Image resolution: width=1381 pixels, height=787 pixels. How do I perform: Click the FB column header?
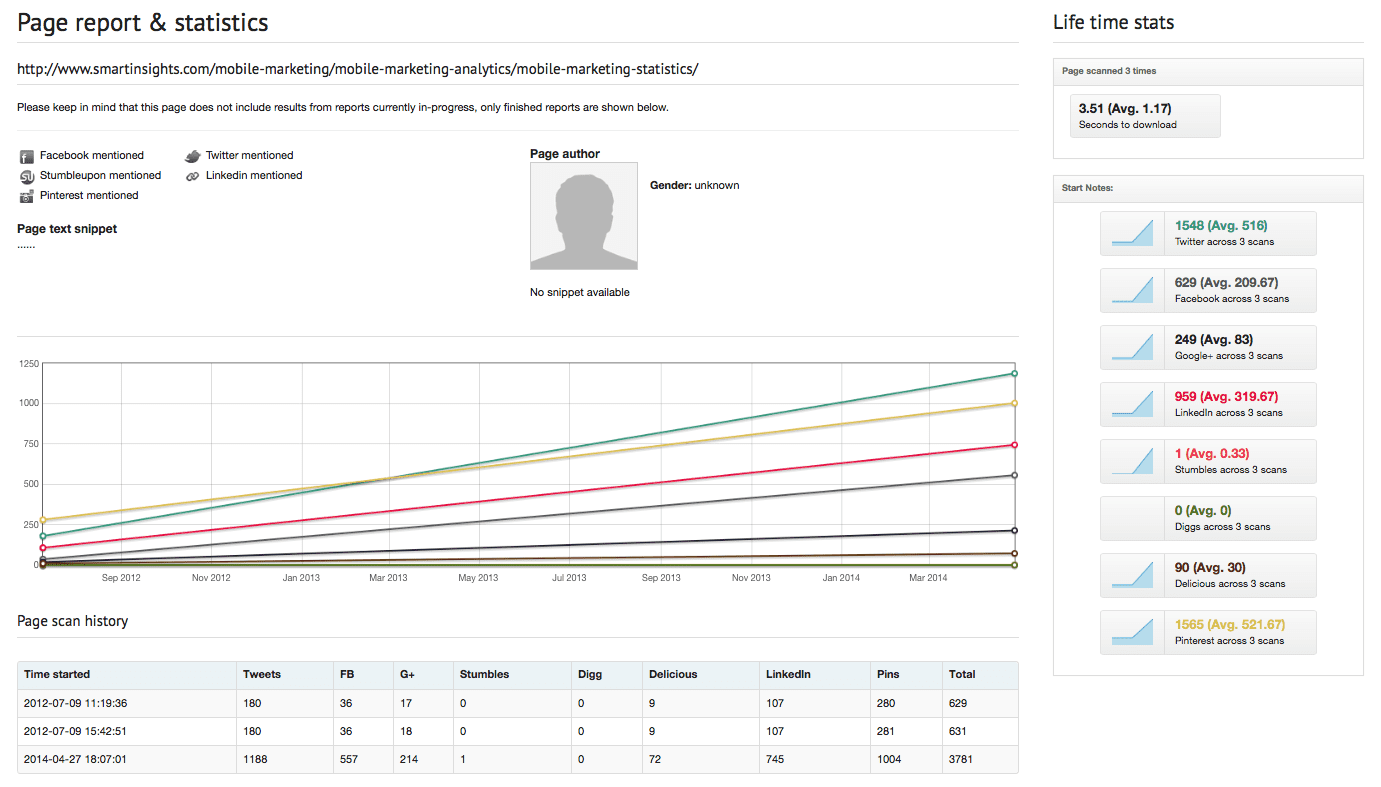point(363,675)
